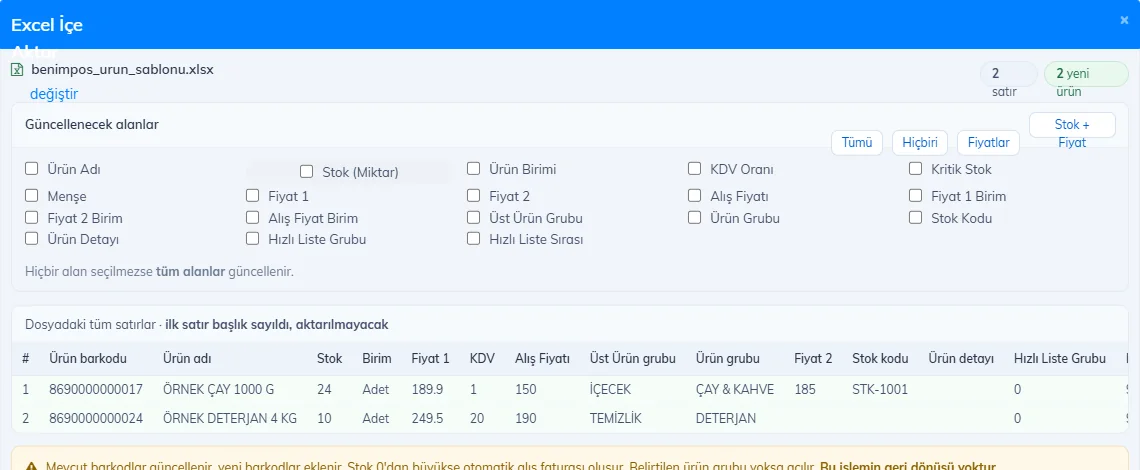The image size is (1140, 470).
Task: Check the KDV Oranı field
Action: (x=694, y=169)
